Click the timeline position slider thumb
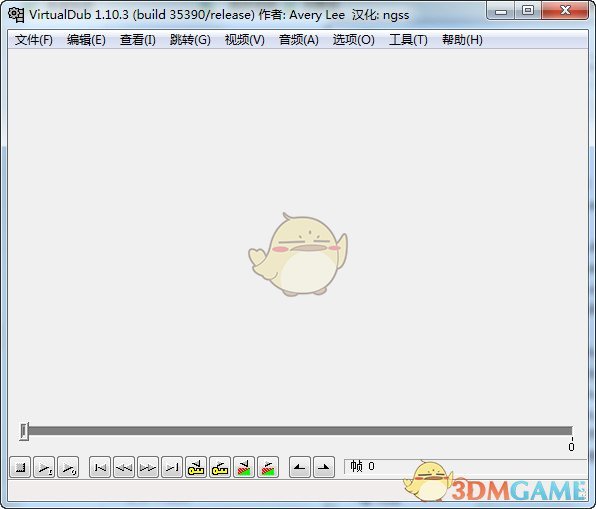The height and width of the screenshot is (509, 596). pyautogui.click(x=24, y=431)
